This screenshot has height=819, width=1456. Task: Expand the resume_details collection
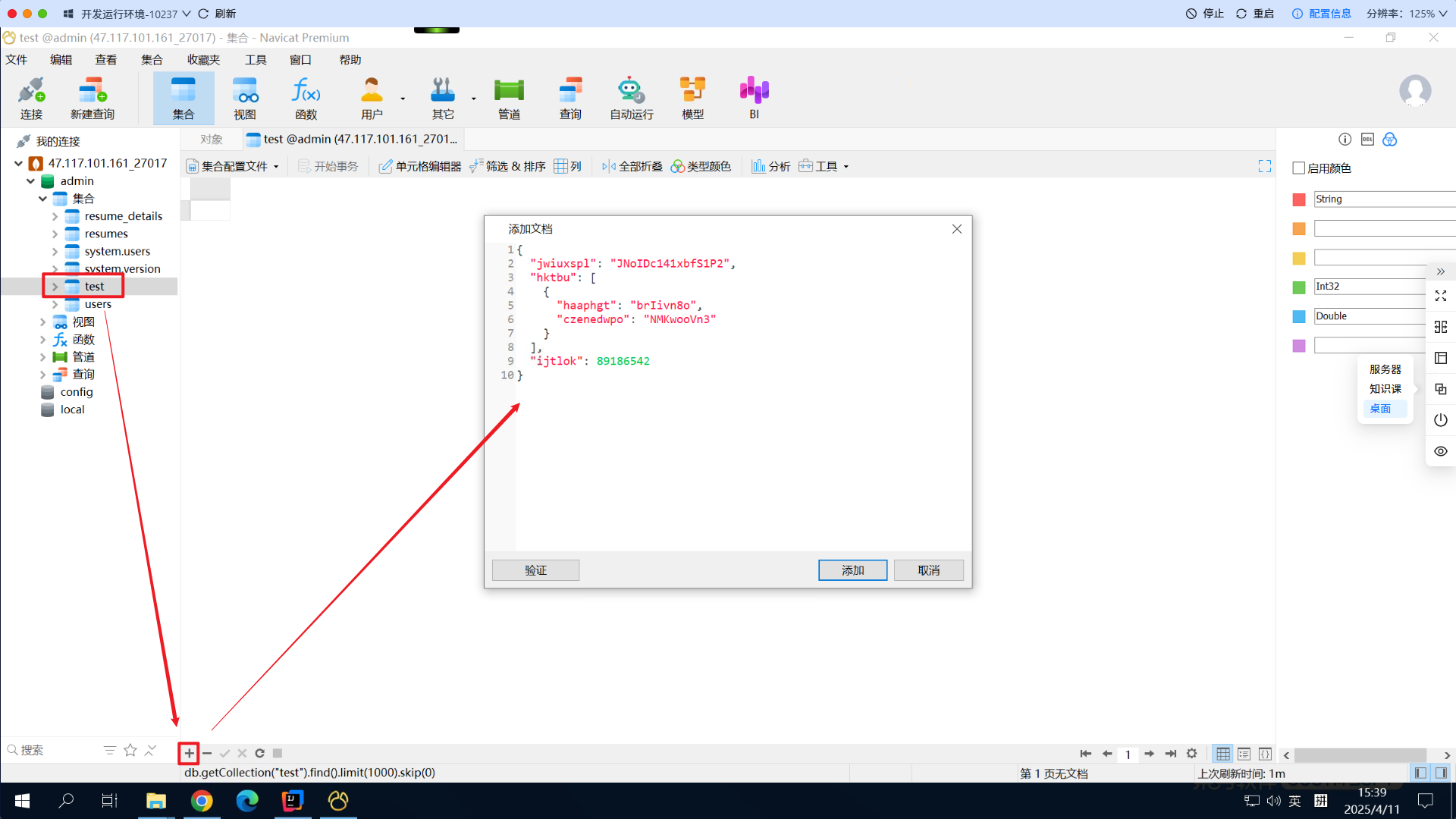tap(55, 216)
